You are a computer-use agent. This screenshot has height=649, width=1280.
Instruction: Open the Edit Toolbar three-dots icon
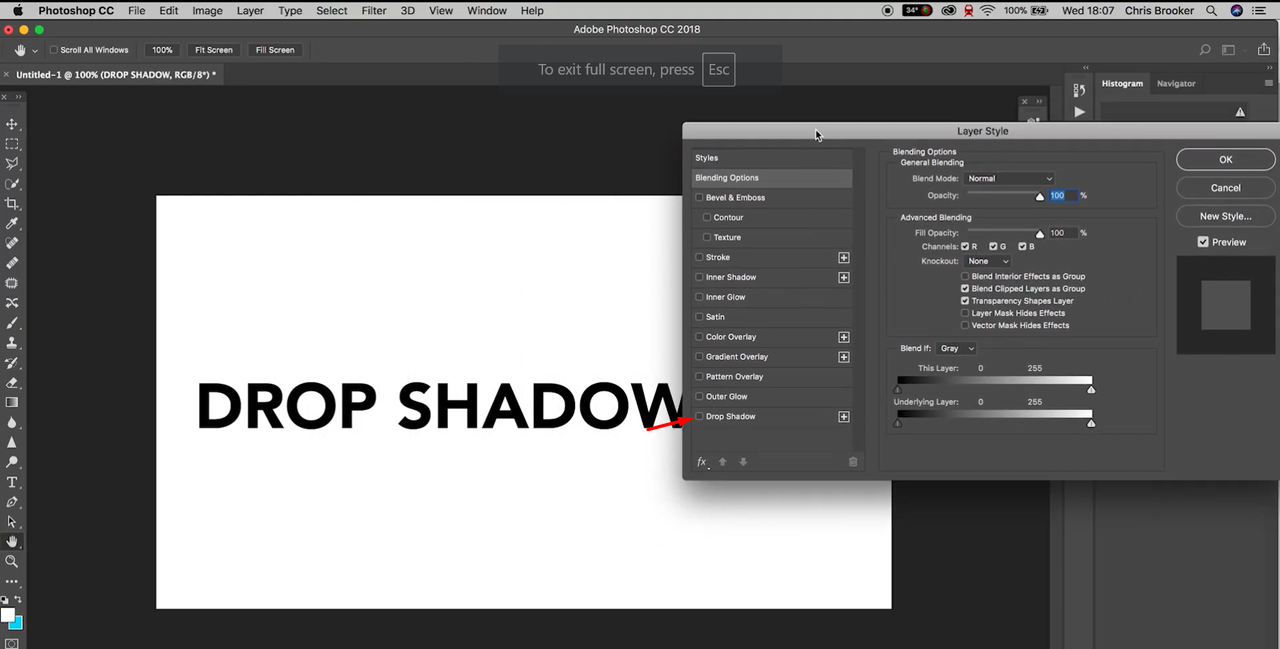[12, 581]
